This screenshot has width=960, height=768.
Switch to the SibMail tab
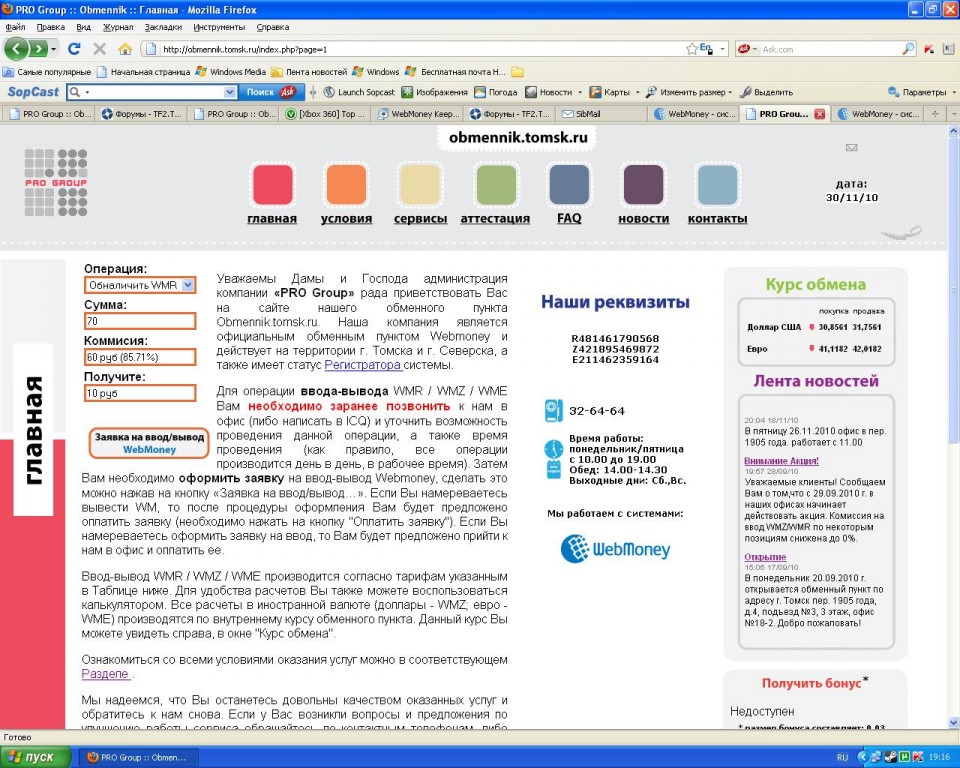[601, 114]
